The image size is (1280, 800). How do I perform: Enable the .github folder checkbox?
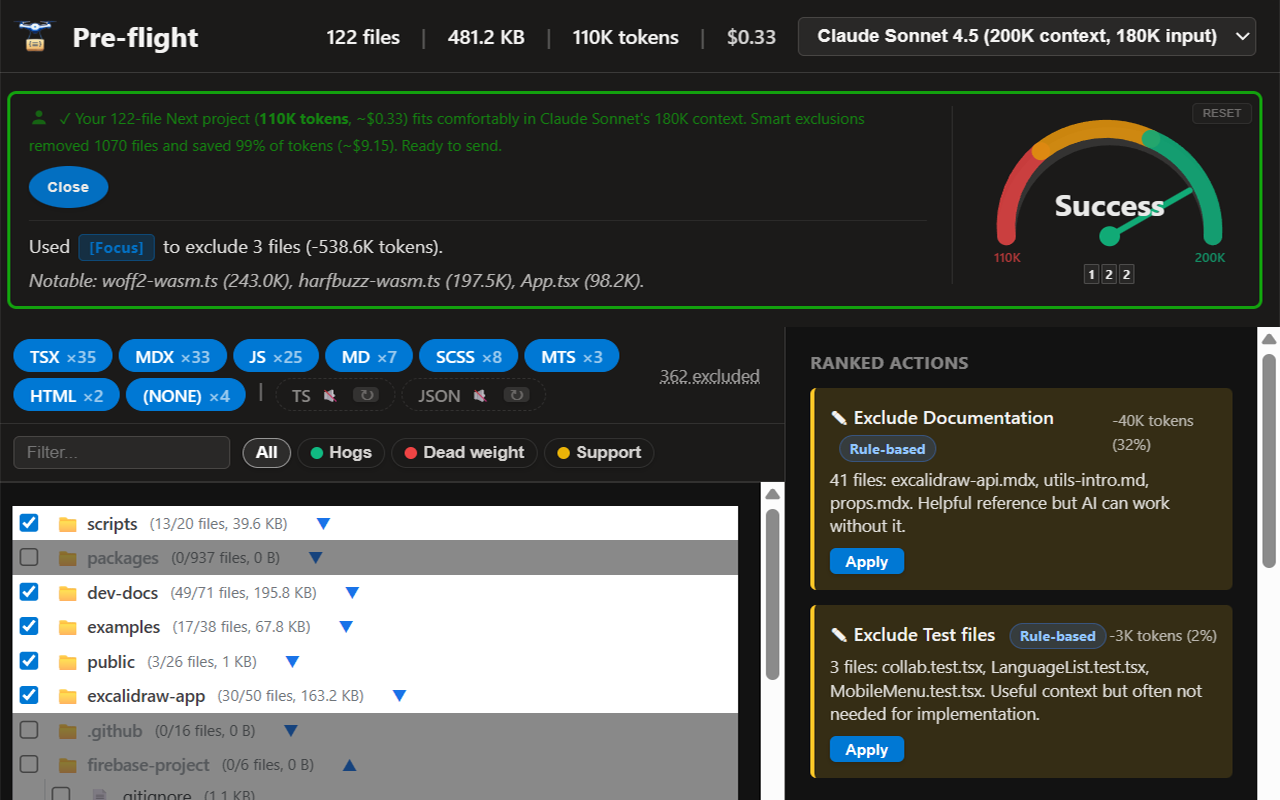[29, 730]
